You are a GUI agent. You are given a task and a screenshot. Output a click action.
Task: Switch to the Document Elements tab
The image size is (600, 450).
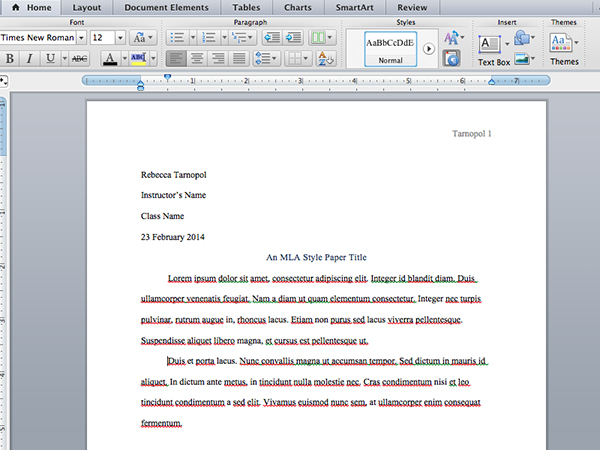point(166,7)
